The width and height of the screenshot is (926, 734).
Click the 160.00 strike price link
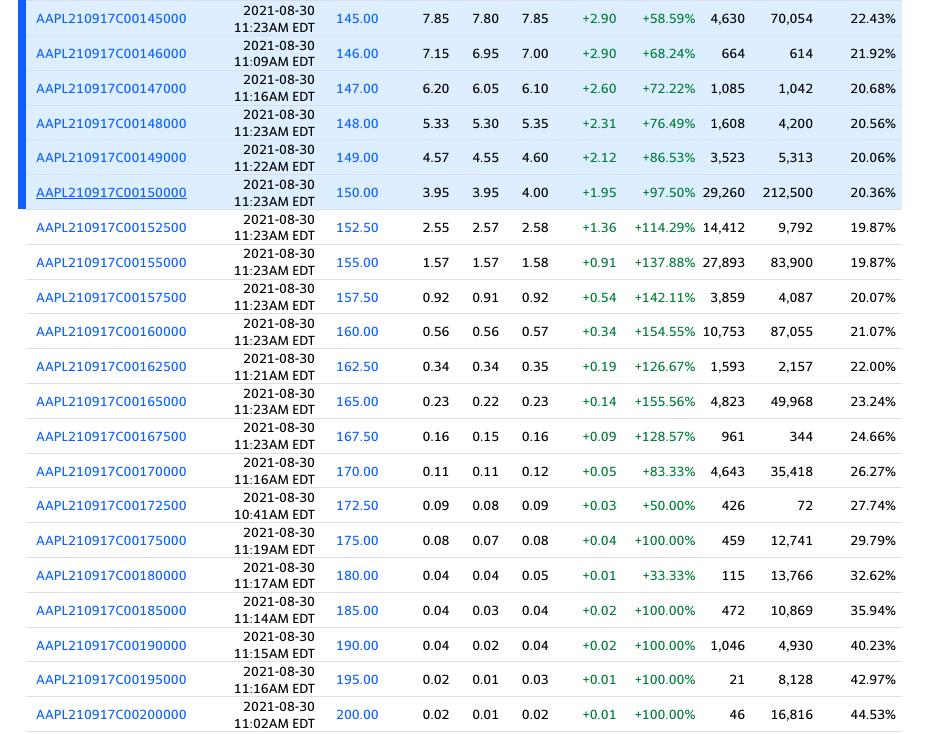click(x=357, y=332)
